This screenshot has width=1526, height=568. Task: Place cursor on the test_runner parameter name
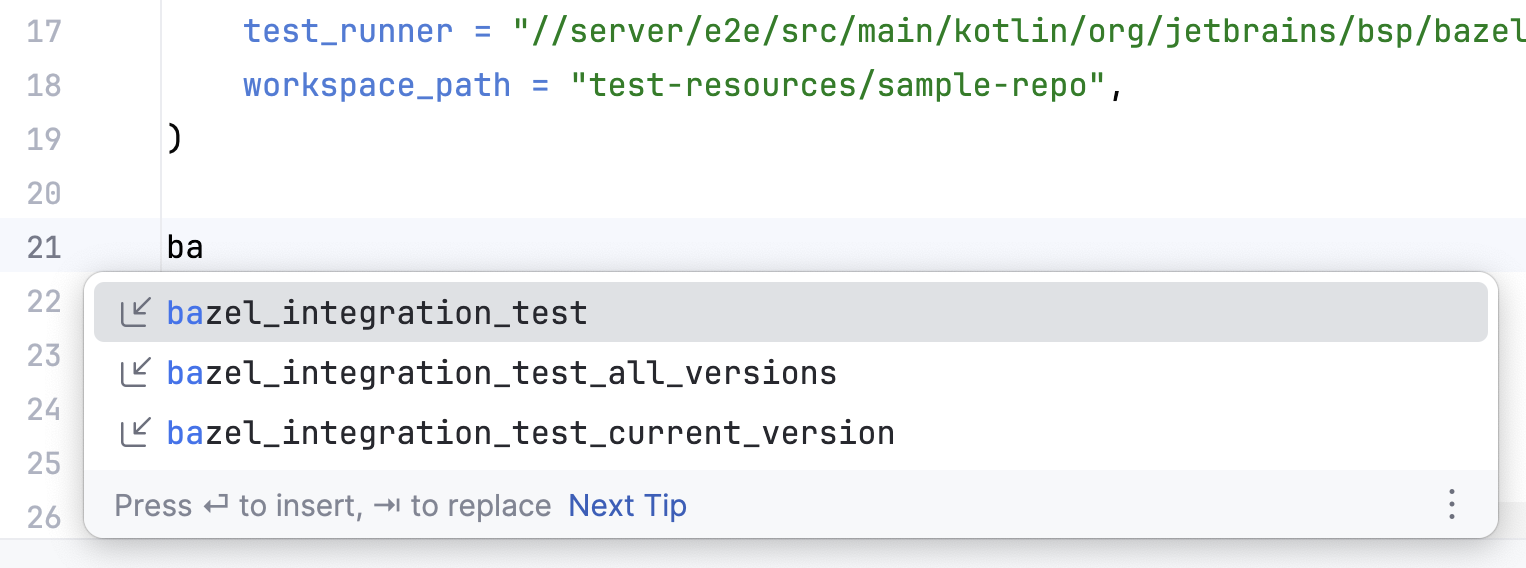coord(348,31)
